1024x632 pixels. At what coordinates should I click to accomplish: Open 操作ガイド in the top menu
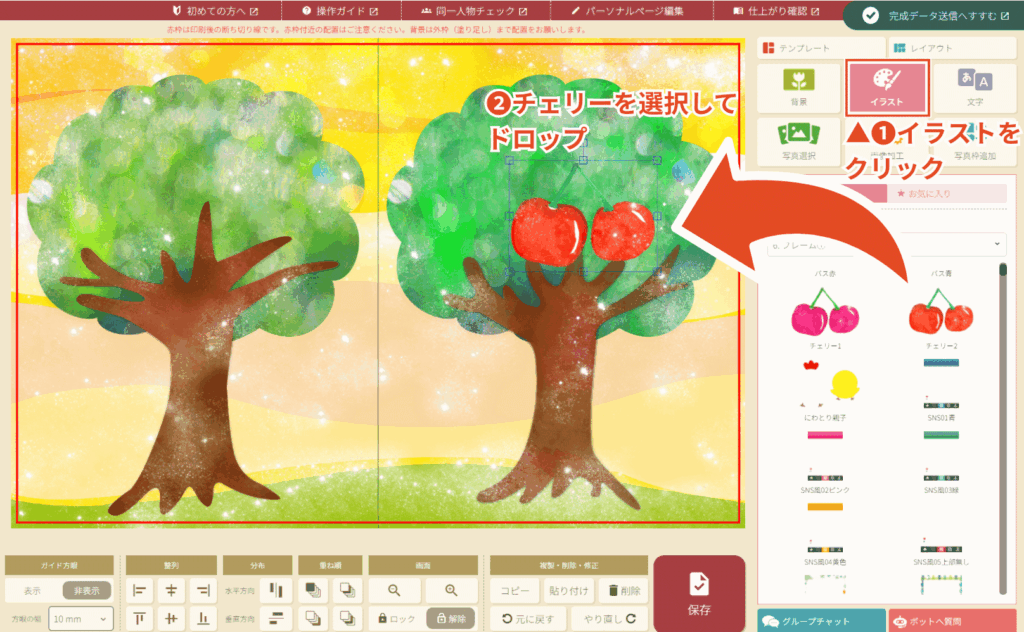coord(339,11)
